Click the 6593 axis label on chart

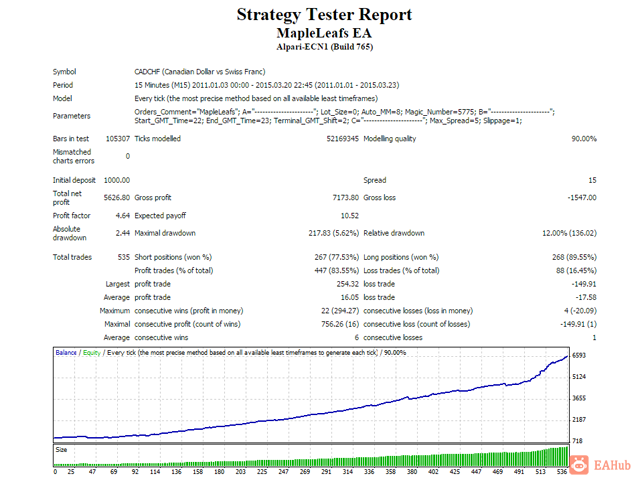point(579,356)
